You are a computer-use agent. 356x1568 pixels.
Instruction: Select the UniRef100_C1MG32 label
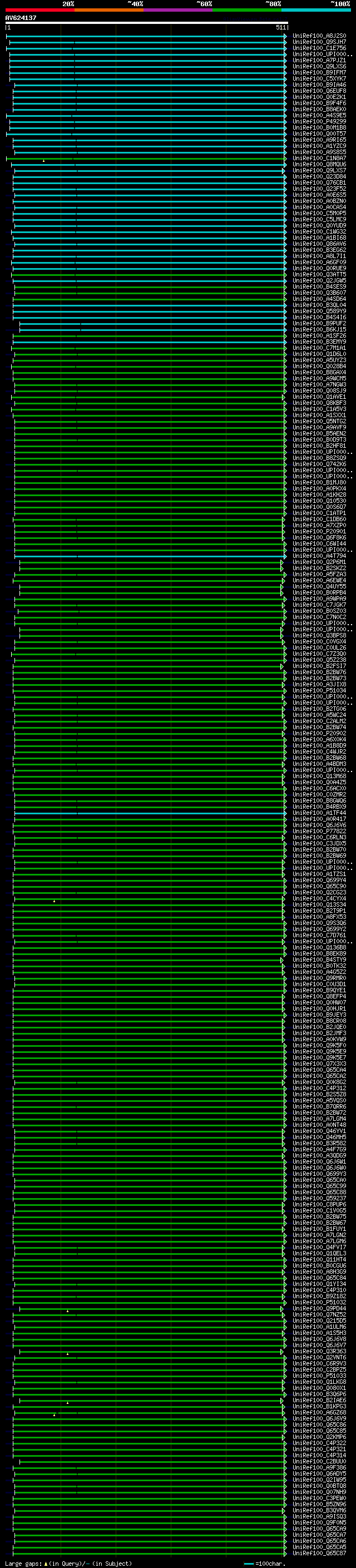[319, 231]
